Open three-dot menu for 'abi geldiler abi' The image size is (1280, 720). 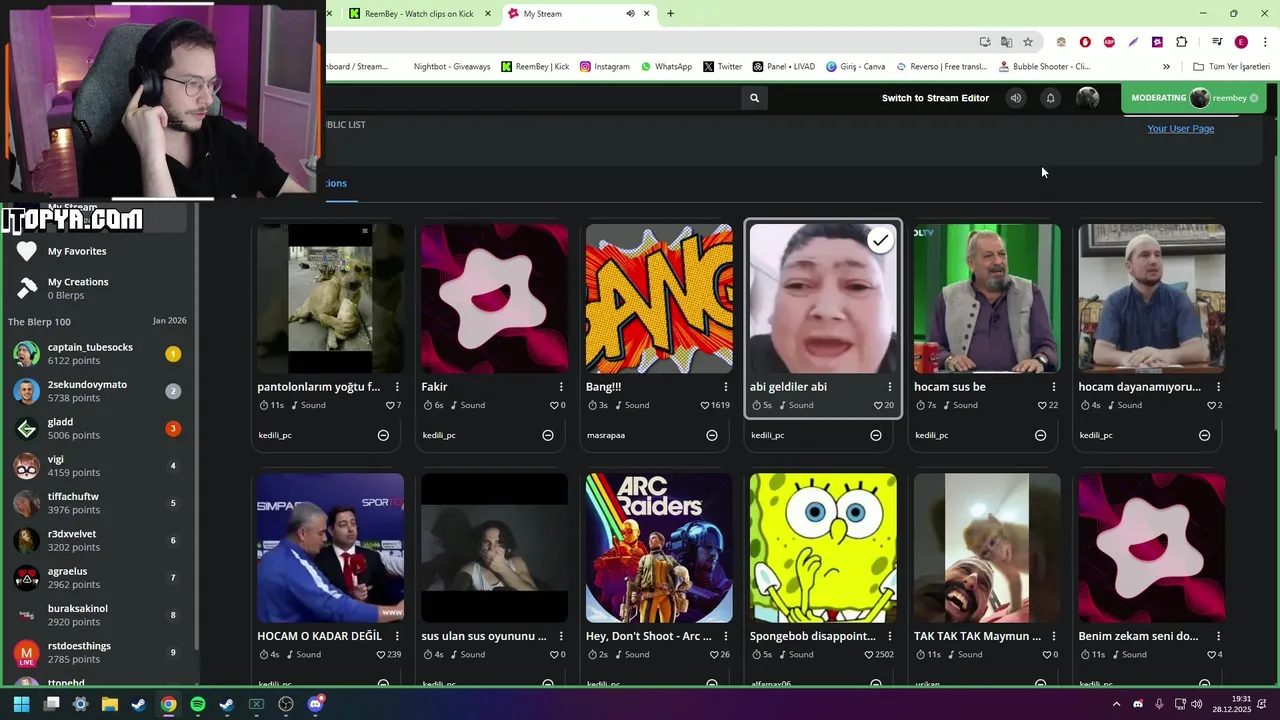coord(890,387)
